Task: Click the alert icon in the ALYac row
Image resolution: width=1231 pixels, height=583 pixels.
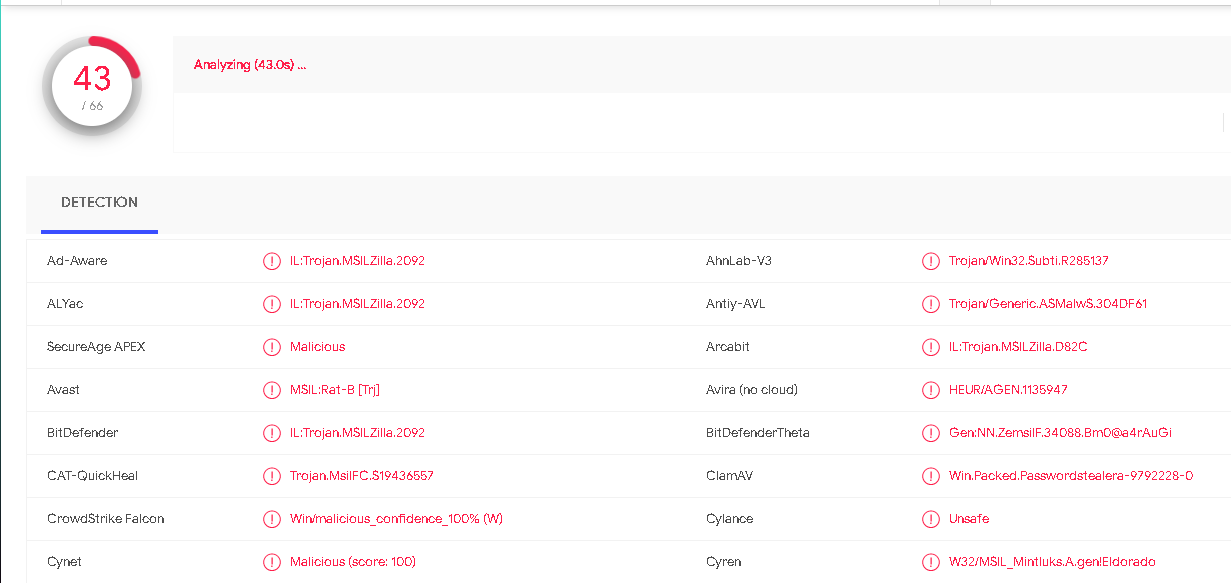Action: (x=271, y=304)
